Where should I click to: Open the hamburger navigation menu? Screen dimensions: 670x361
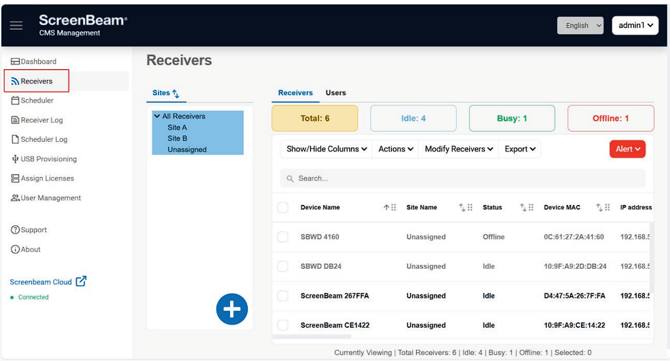point(16,26)
